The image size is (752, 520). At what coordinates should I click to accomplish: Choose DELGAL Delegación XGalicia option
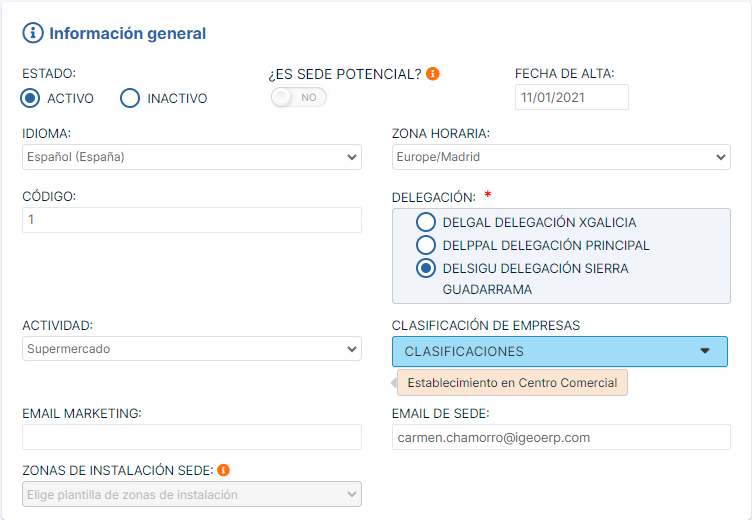point(426,222)
